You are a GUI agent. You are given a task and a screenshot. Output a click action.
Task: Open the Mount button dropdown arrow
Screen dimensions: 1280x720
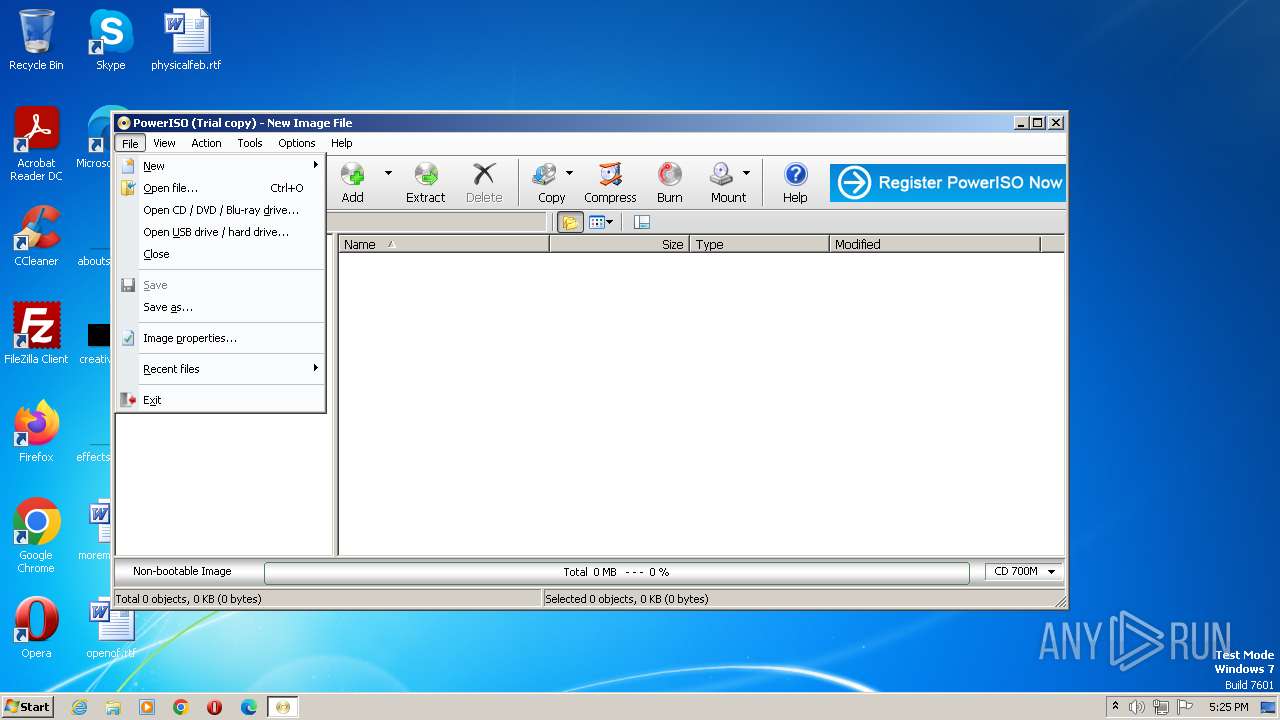tap(746, 174)
